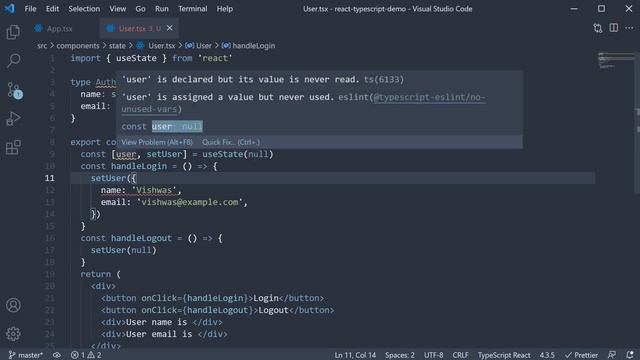The width and height of the screenshot is (640, 360).
Task: Open the errors and warnings count
Action: tap(86, 355)
